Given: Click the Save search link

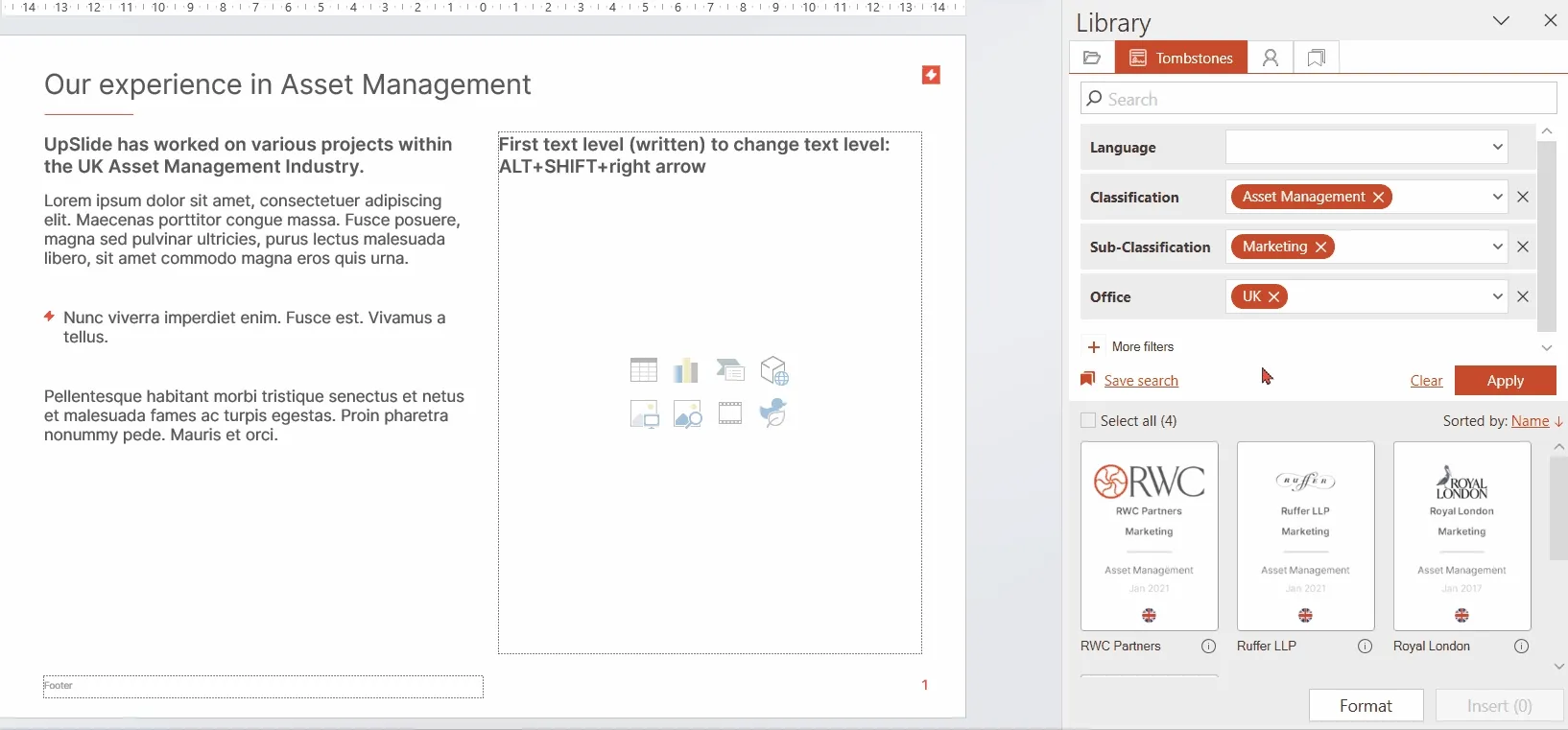Looking at the screenshot, I should (x=1141, y=381).
